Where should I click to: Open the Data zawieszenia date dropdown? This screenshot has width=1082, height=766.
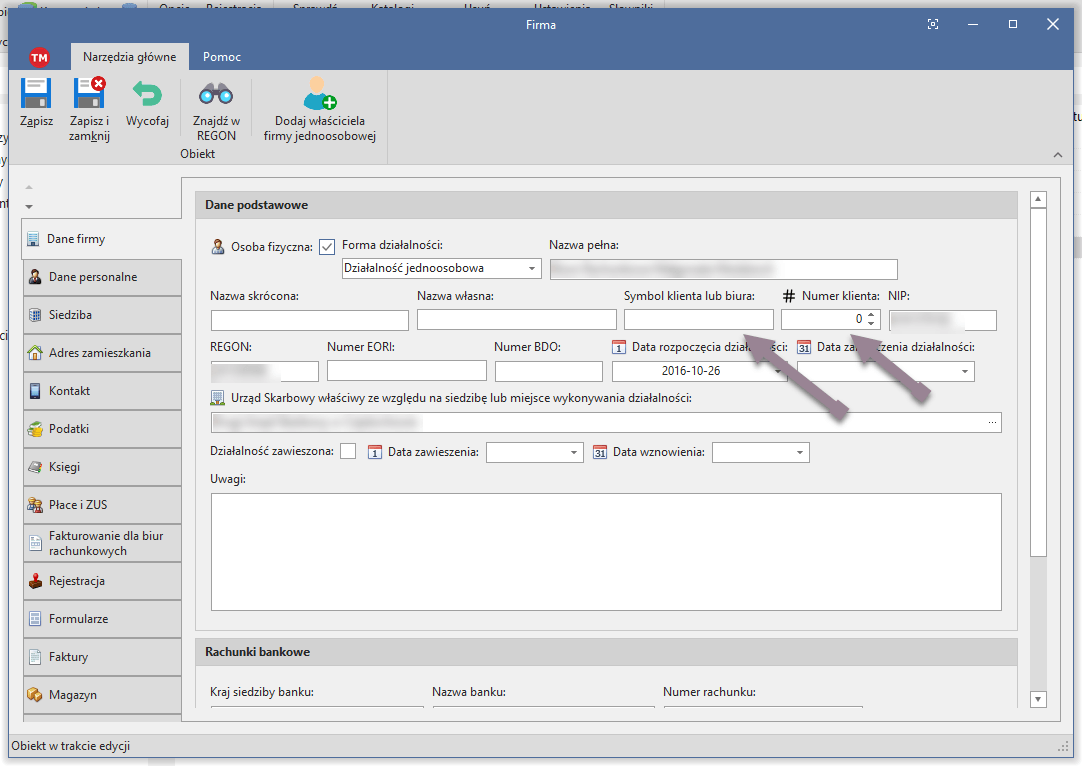click(574, 453)
